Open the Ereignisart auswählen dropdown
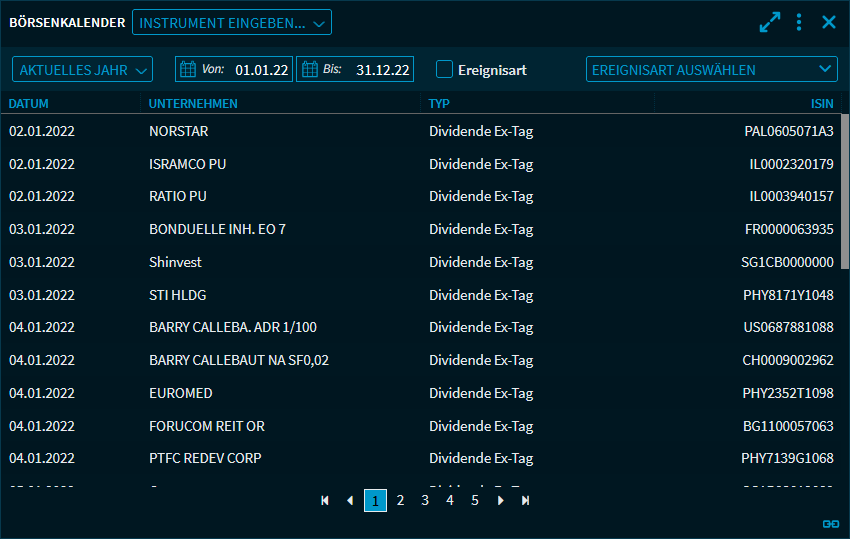 click(711, 70)
